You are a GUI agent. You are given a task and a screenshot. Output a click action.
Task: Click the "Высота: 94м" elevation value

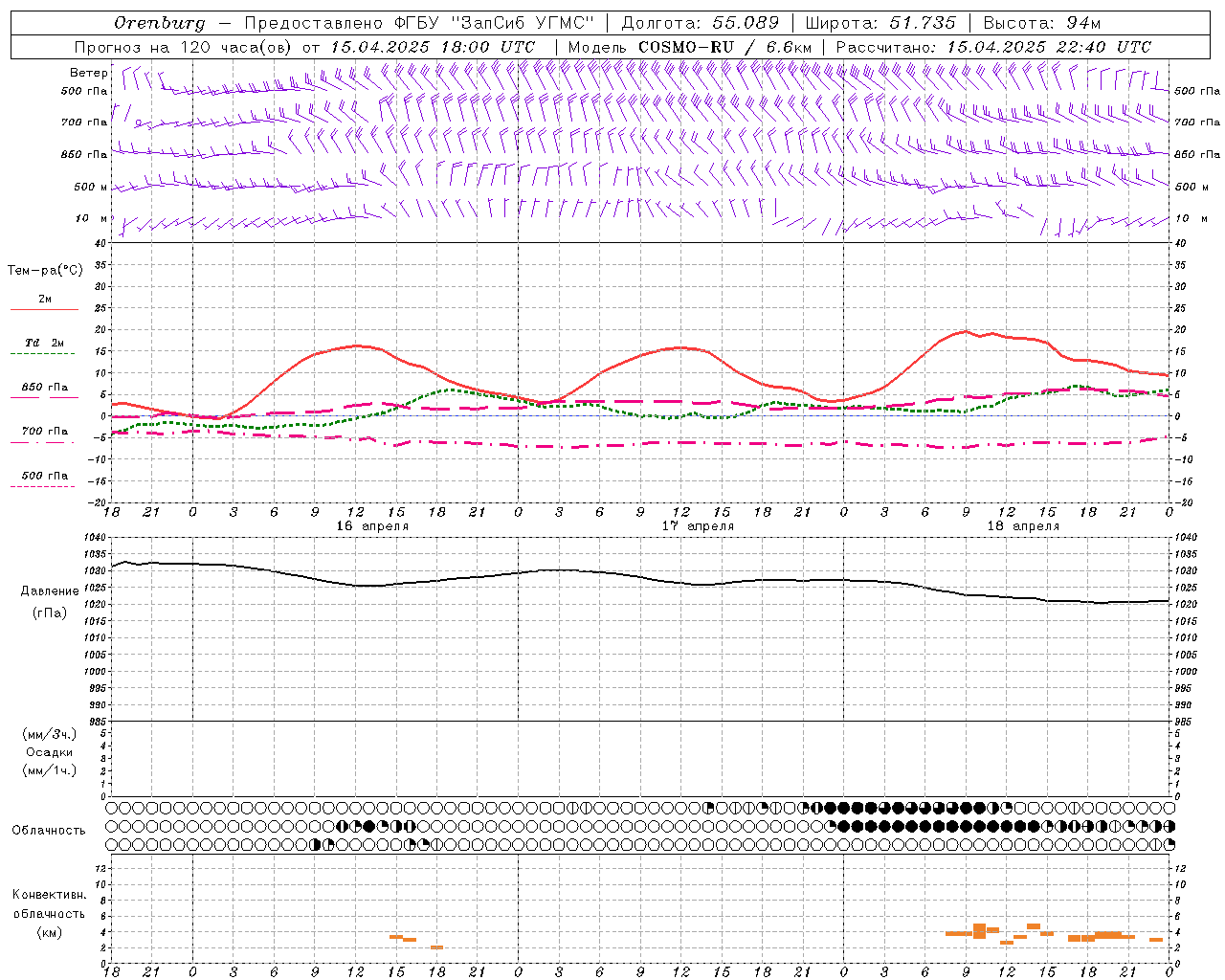(1043, 23)
